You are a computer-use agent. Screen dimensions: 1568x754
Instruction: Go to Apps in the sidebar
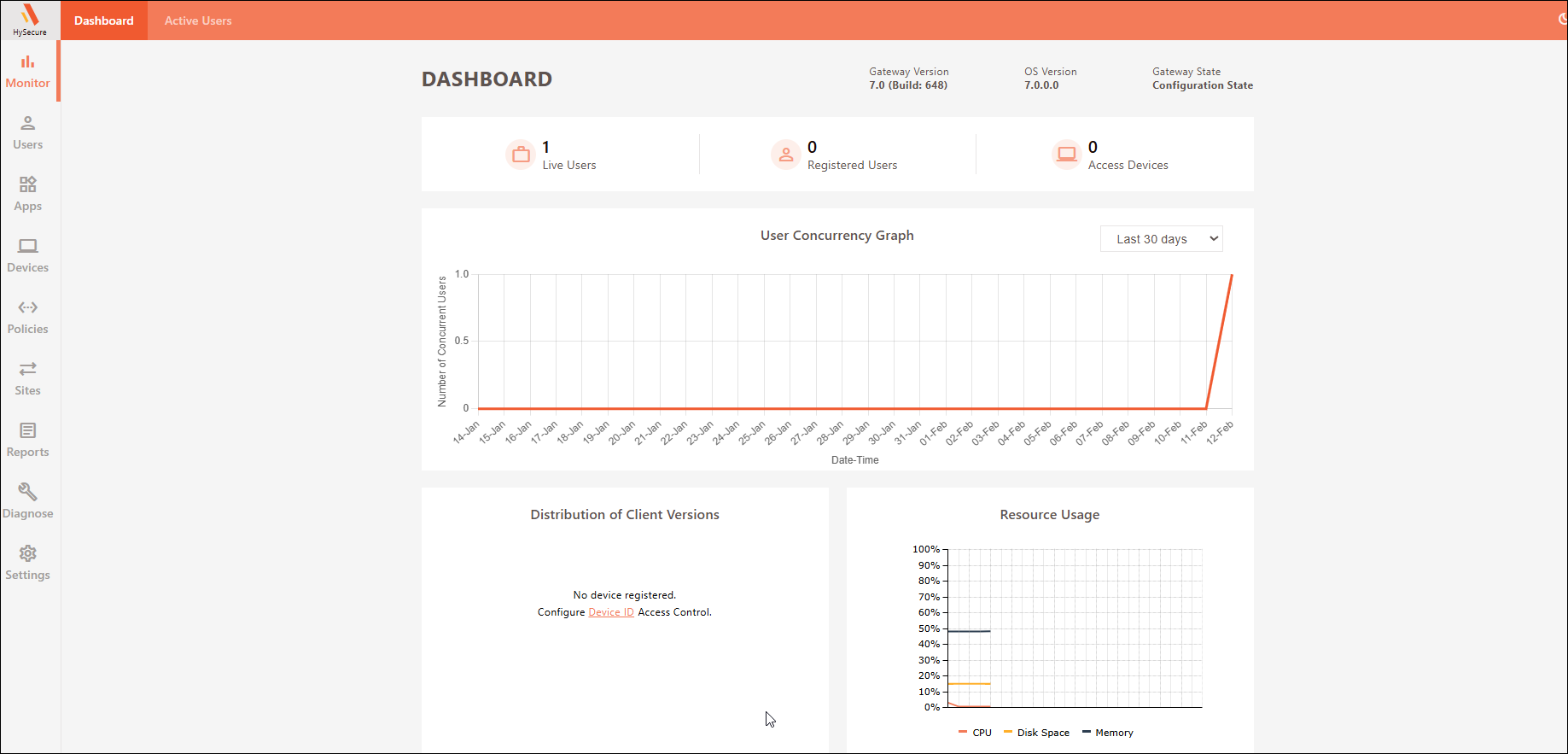pyautogui.click(x=28, y=194)
